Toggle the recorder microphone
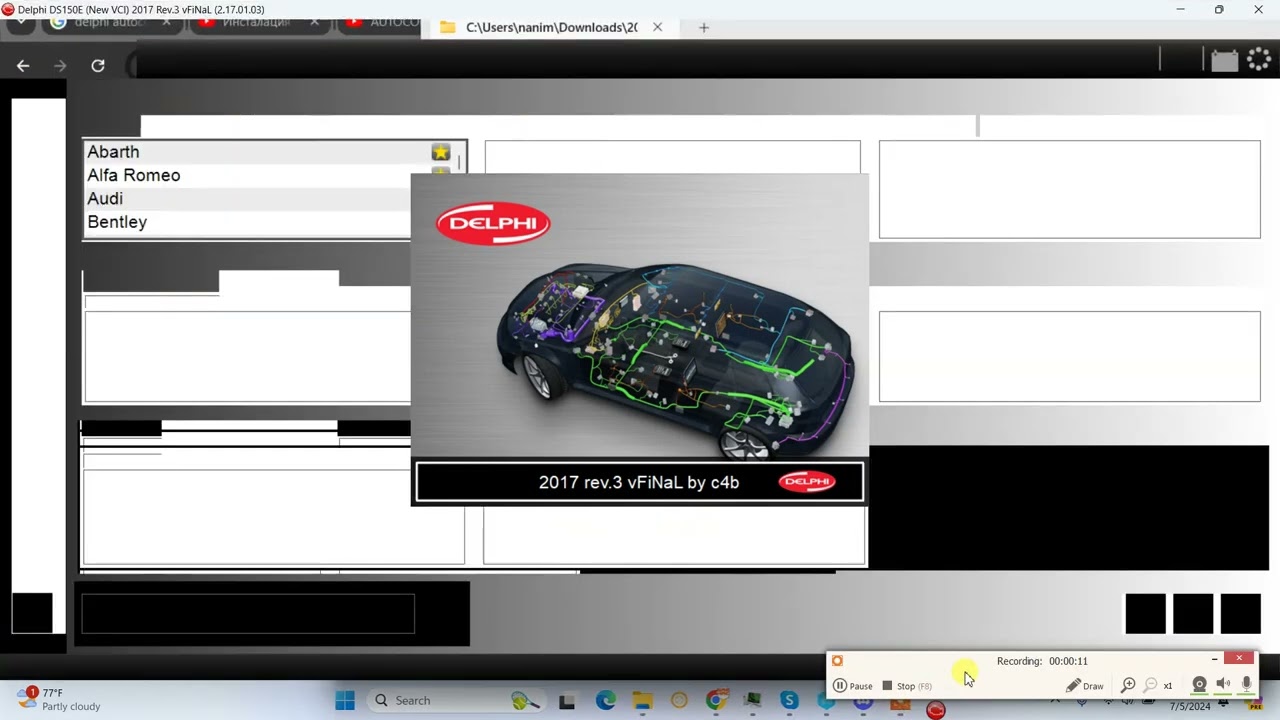1280x720 pixels. point(1246,685)
